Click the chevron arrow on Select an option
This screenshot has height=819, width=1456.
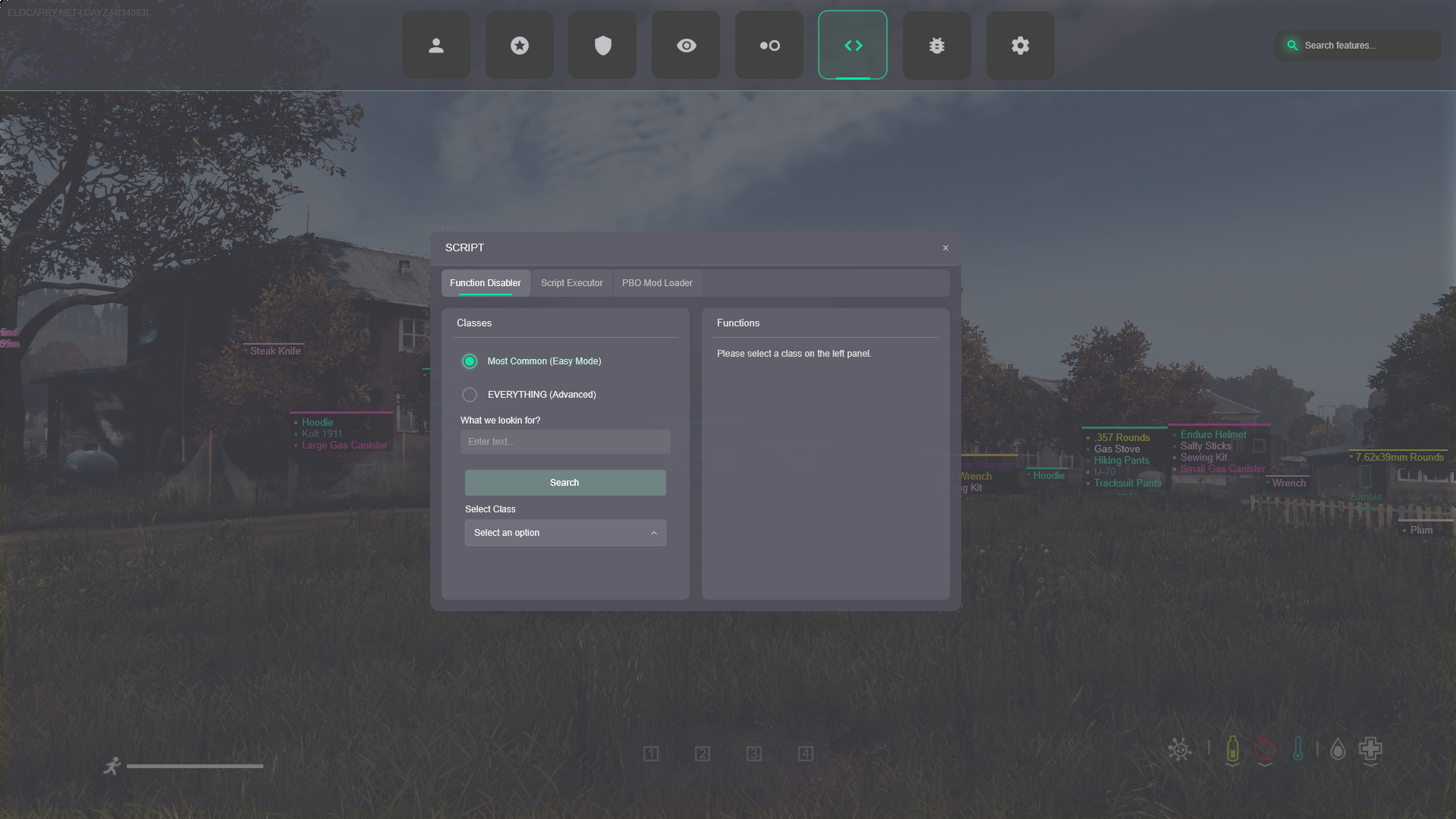click(653, 533)
